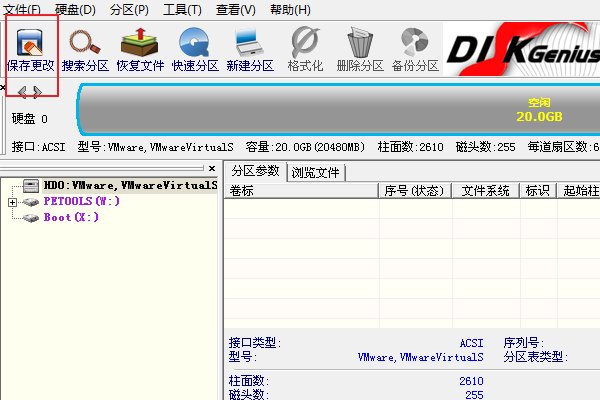Click the 20.0GB free space disk bar

pyautogui.click(x=338, y=109)
